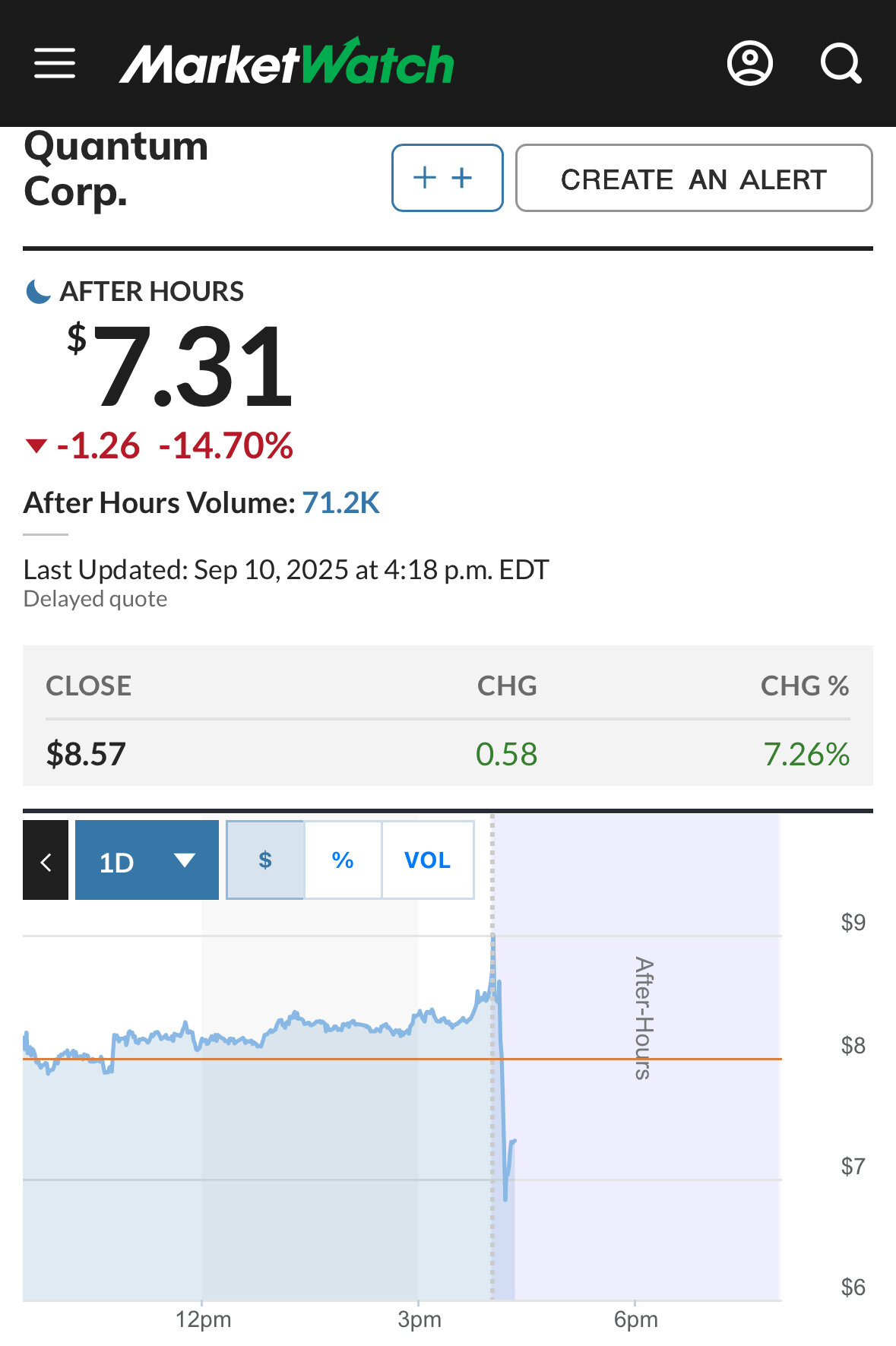Click the 6pm marker on time axis
The height and width of the screenshot is (1346, 896).
tap(635, 1319)
